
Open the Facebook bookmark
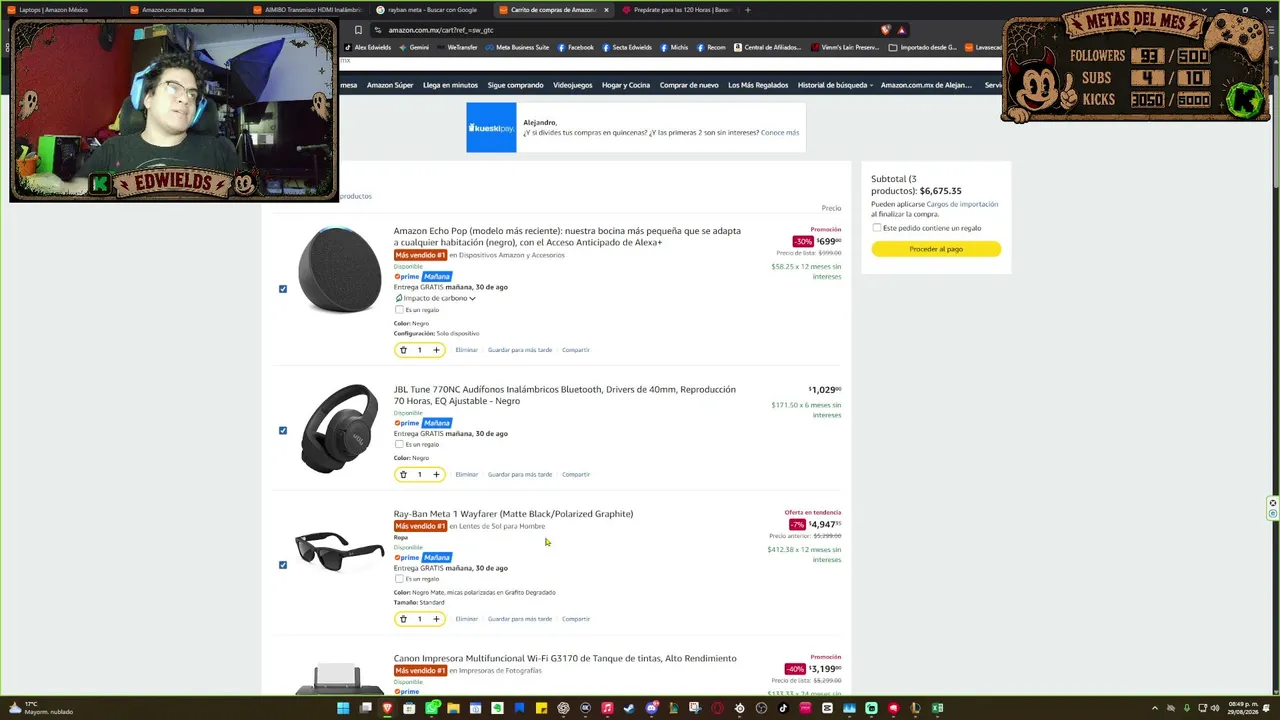coord(576,47)
